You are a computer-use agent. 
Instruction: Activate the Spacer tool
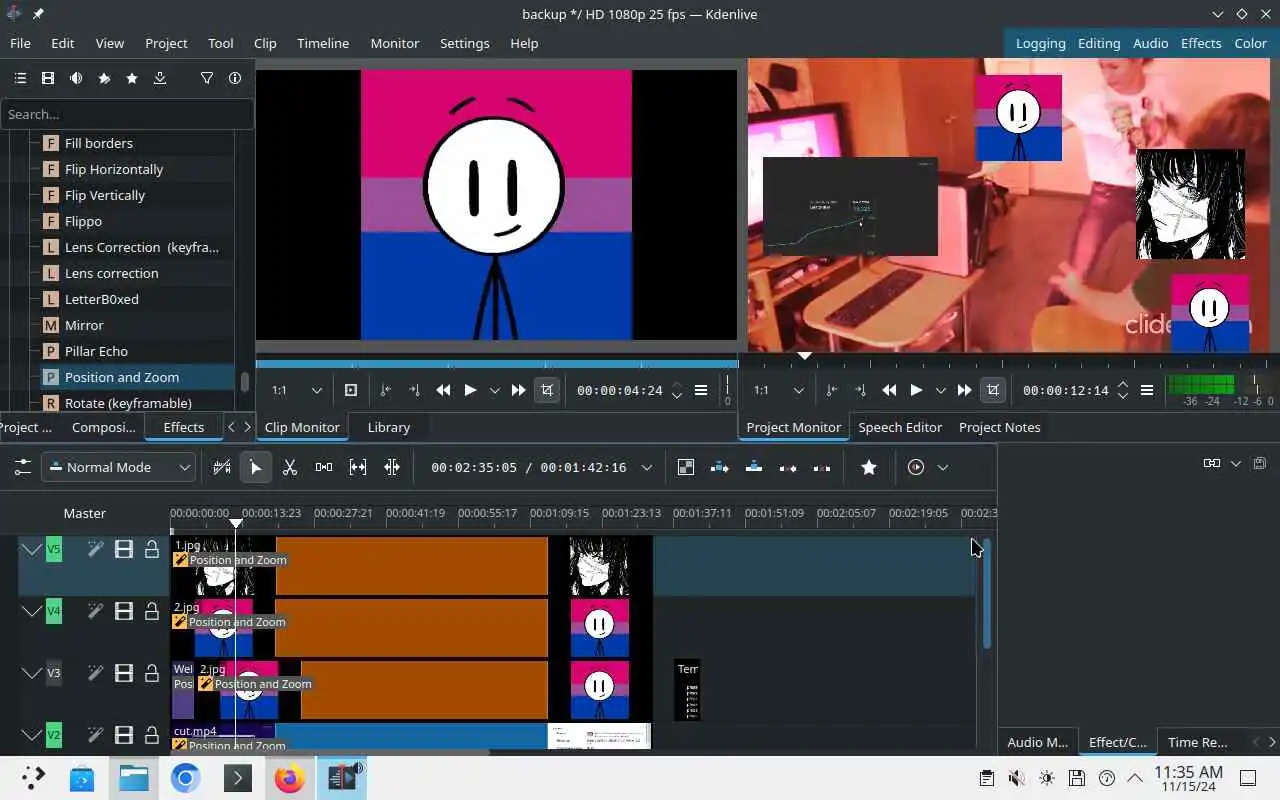324,467
